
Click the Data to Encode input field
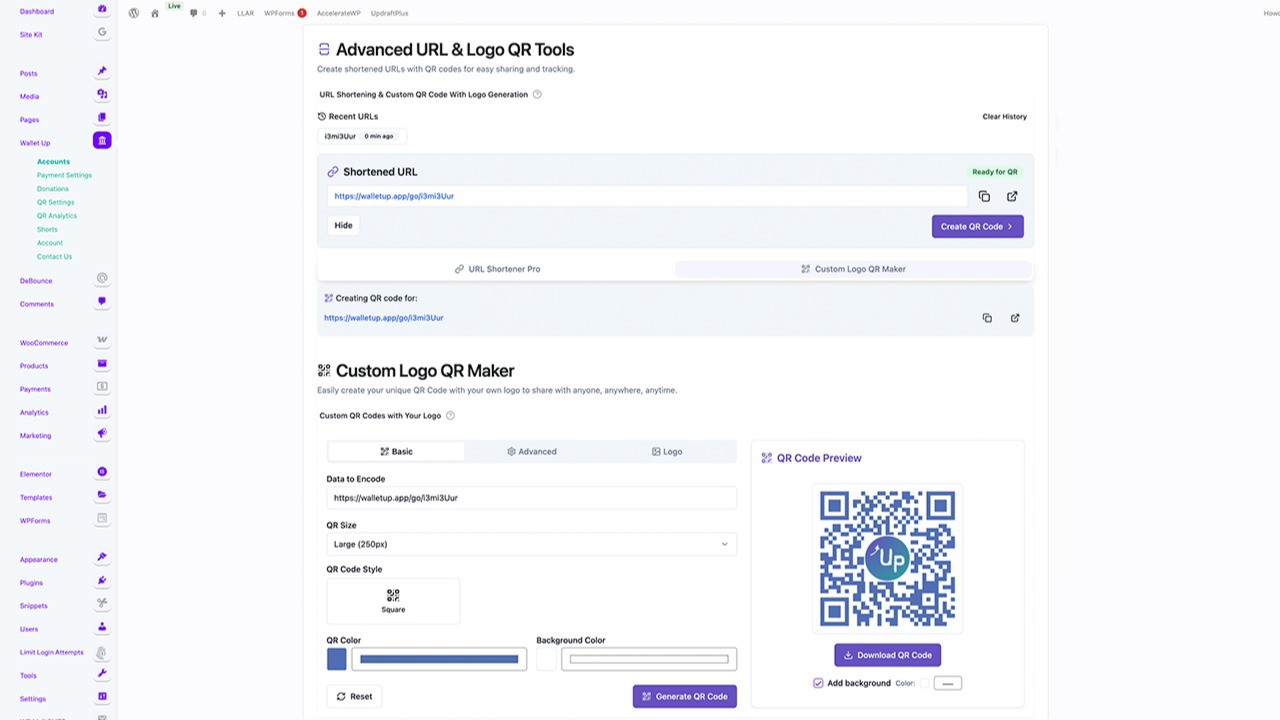[531, 498]
